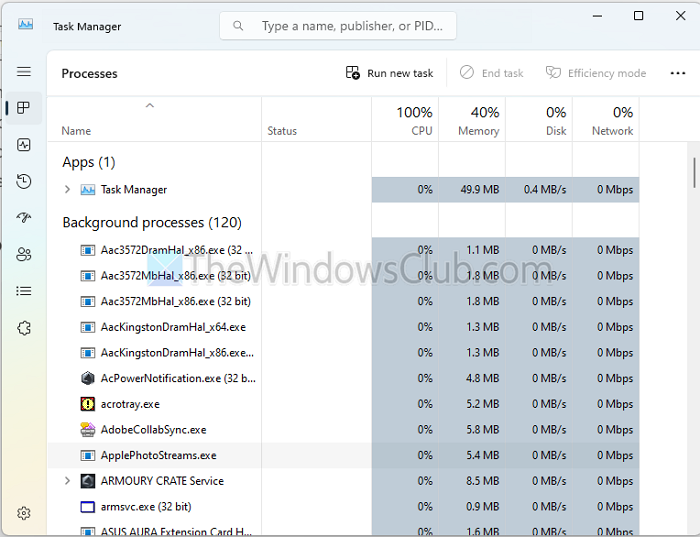Minimize the Task Manager window

597,16
